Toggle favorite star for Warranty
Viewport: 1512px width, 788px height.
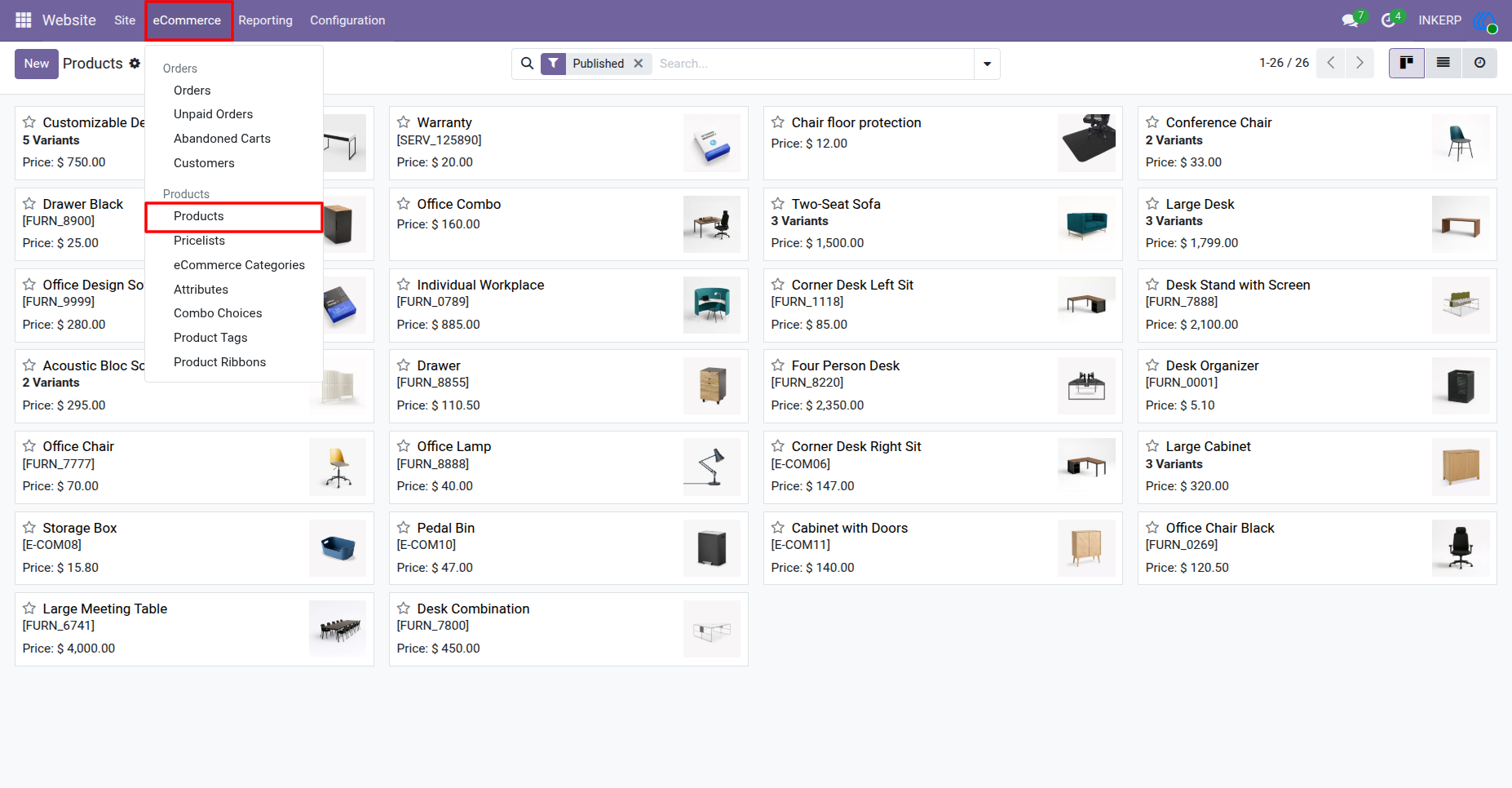click(404, 122)
